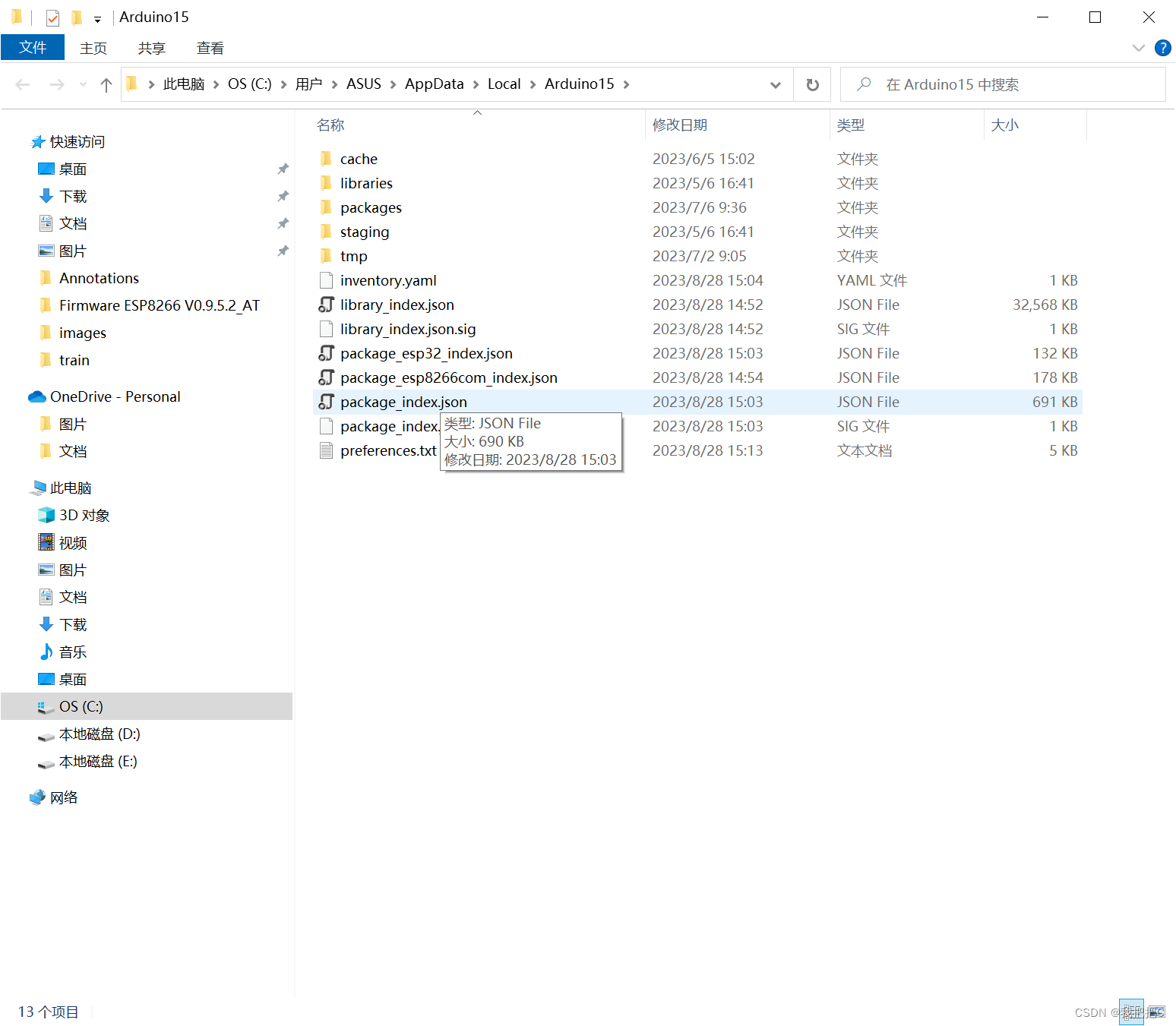This screenshot has width=1176, height=1026.
Task: Open 视频 under 此电脑
Action: (73, 543)
